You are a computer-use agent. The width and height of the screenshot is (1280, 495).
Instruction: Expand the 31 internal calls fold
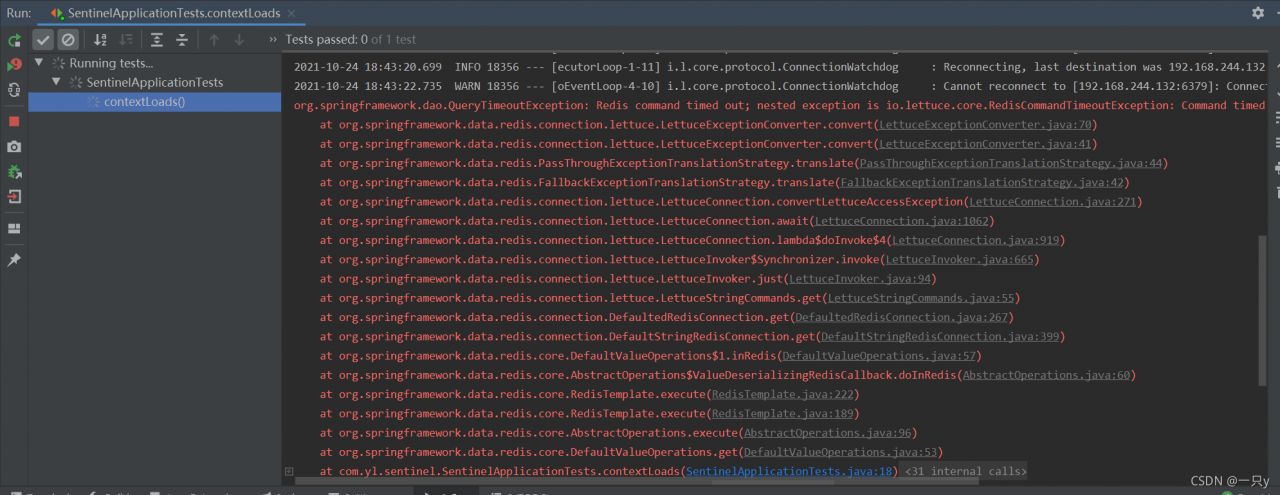click(965, 471)
